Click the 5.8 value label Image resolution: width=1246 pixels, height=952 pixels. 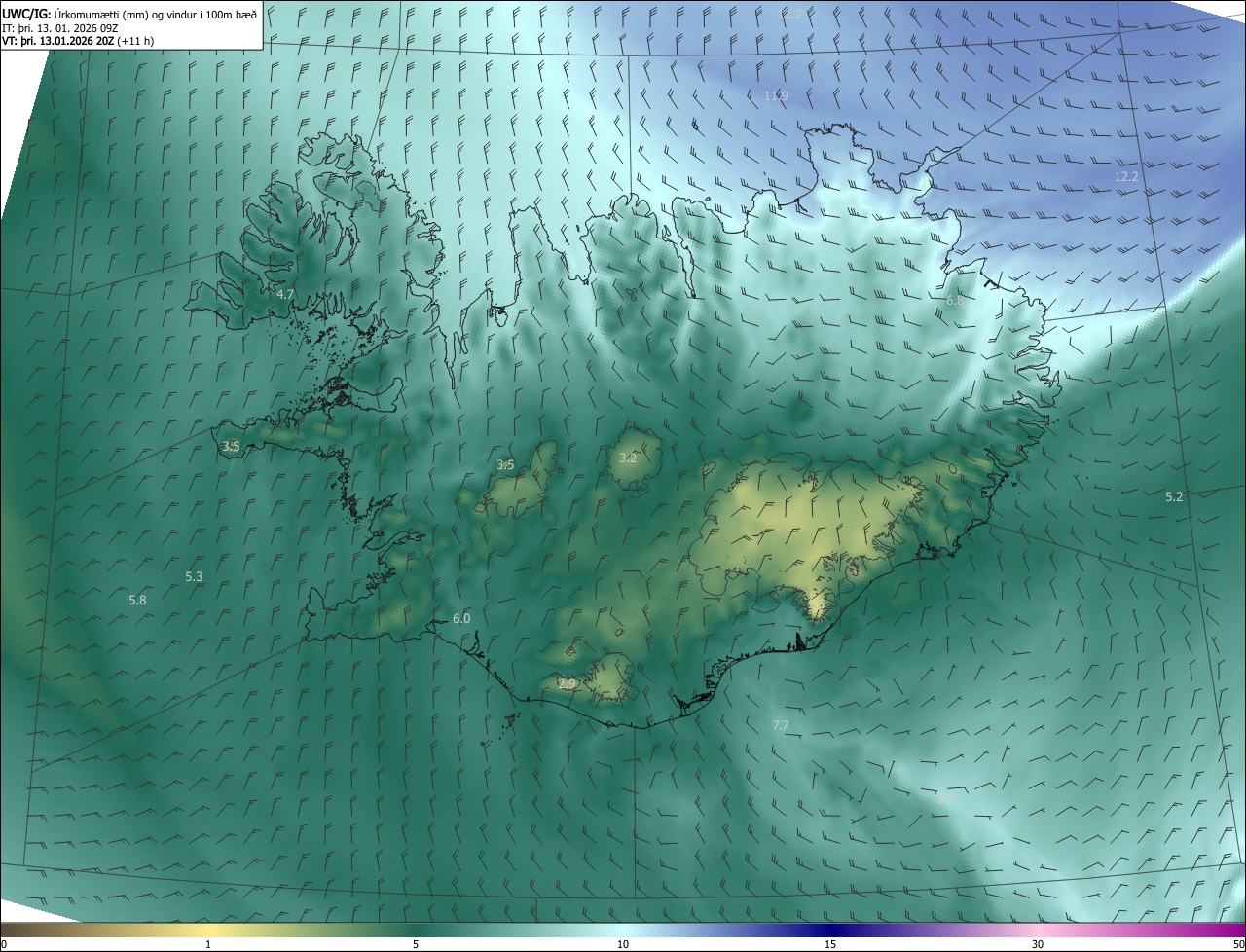click(x=137, y=601)
